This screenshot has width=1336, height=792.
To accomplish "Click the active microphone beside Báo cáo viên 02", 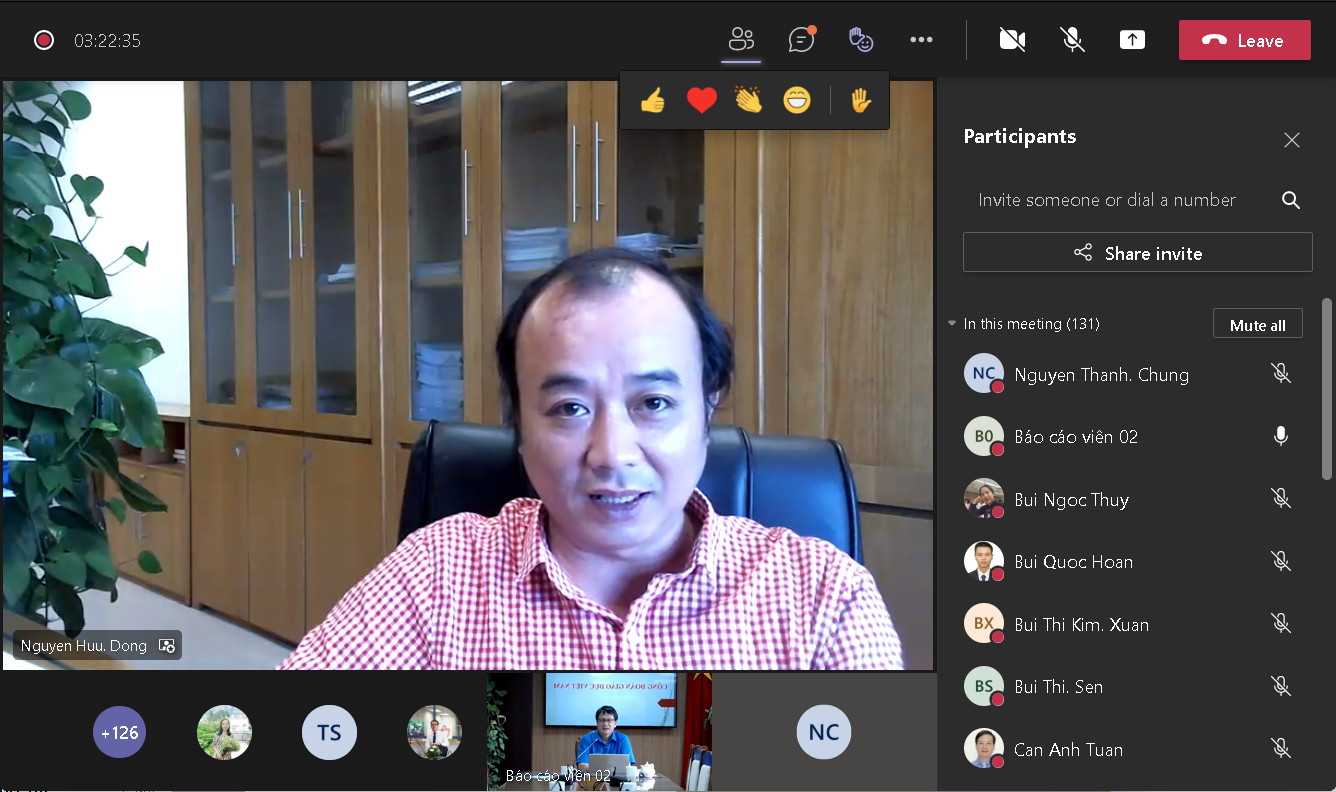I will tap(1280, 436).
